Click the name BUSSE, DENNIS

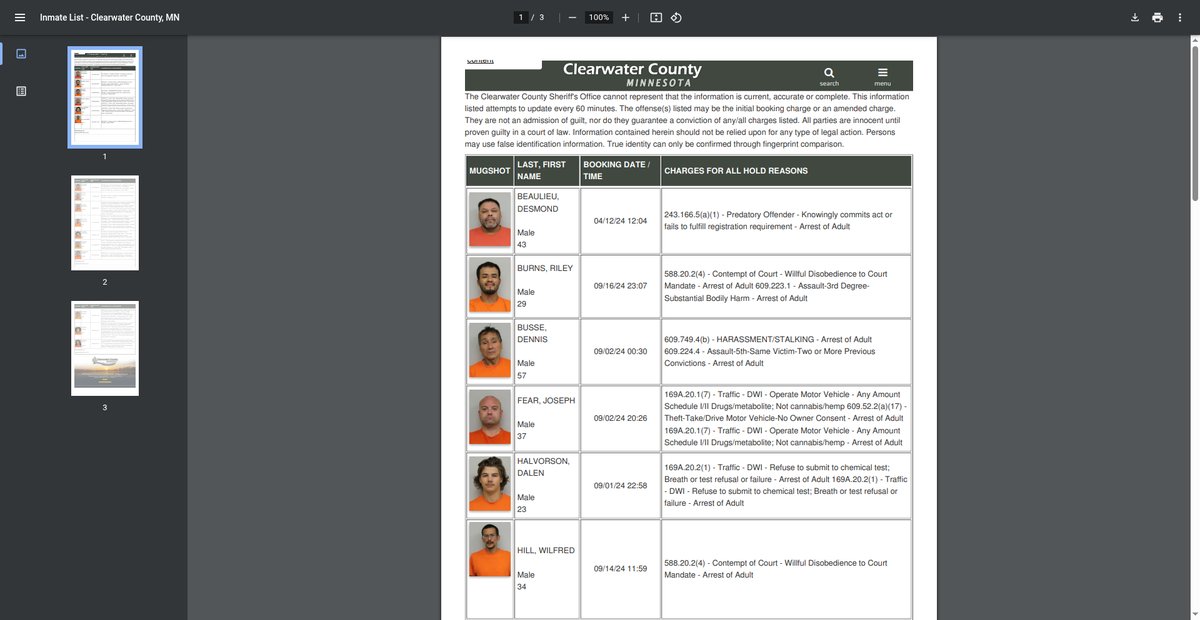point(534,333)
